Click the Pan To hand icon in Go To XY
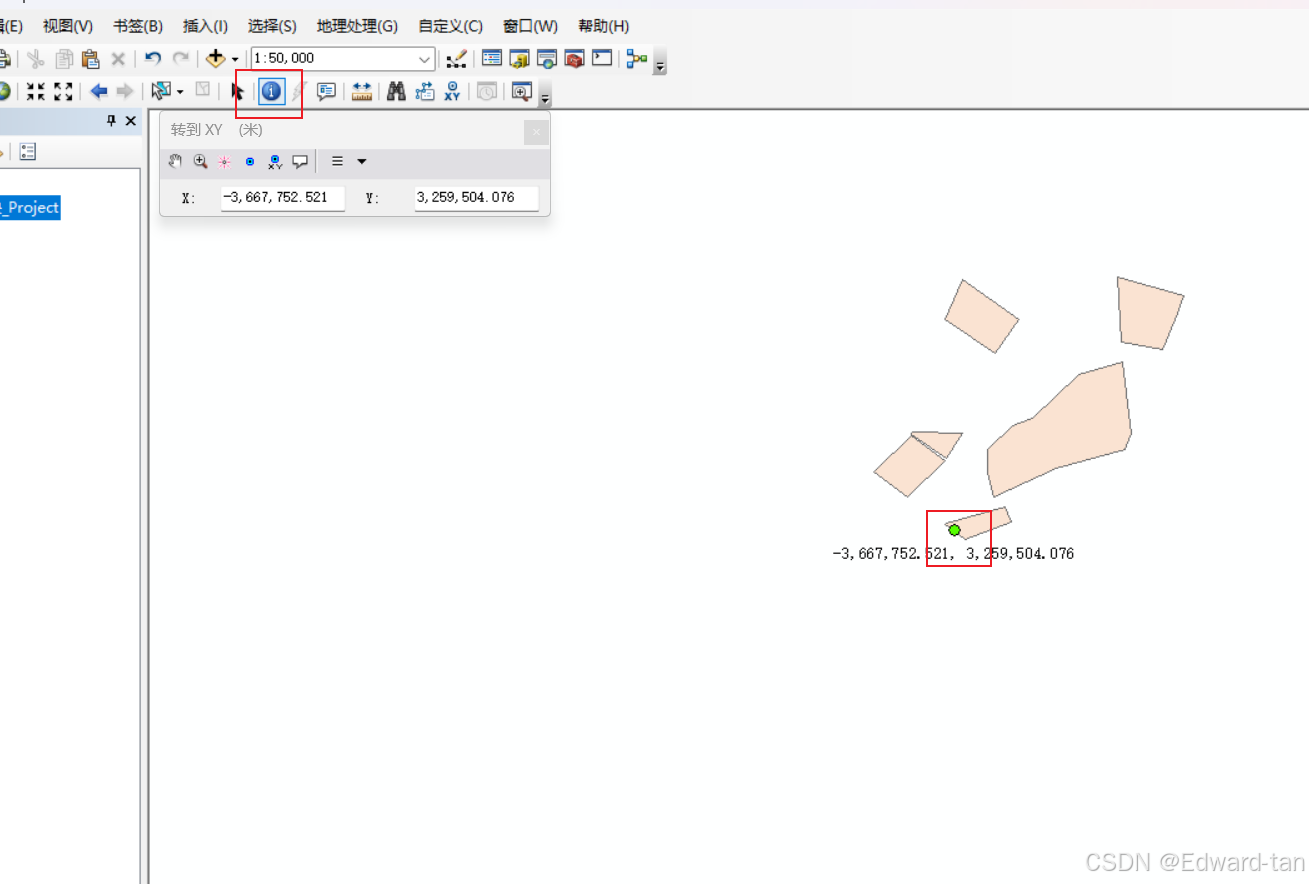 click(175, 161)
